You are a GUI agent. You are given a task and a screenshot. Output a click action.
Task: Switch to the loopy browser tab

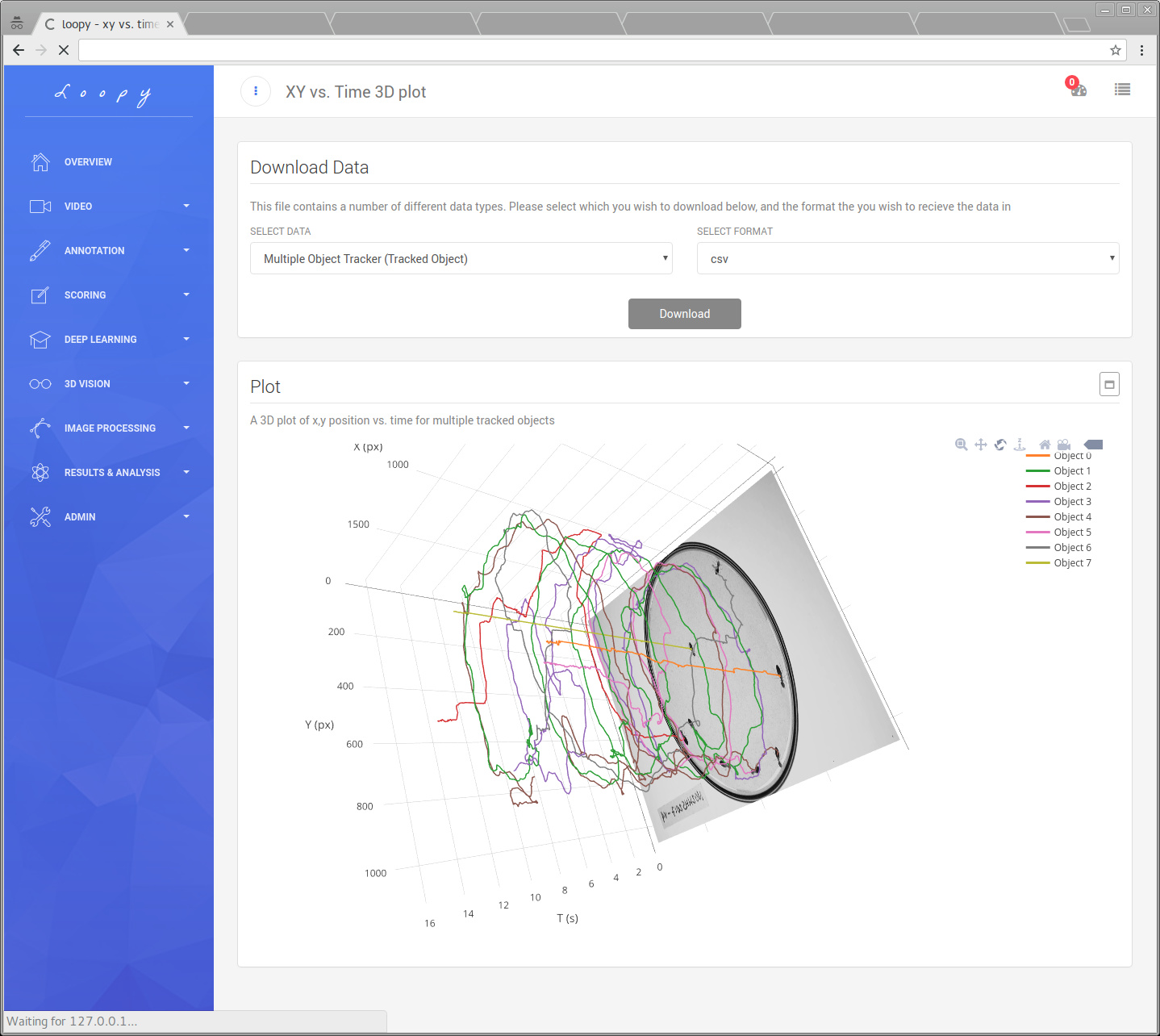tap(109, 23)
